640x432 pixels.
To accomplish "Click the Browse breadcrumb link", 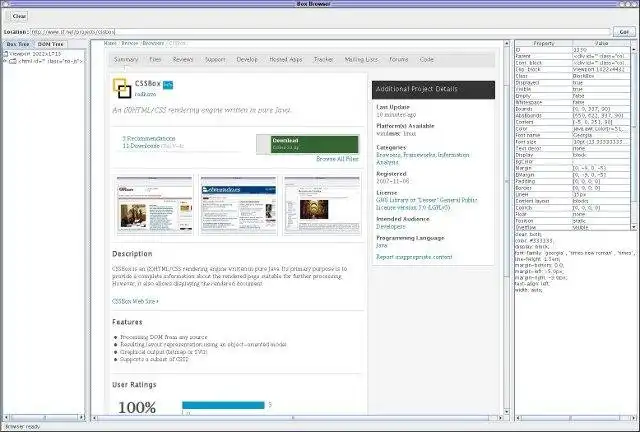I will coord(129,43).
